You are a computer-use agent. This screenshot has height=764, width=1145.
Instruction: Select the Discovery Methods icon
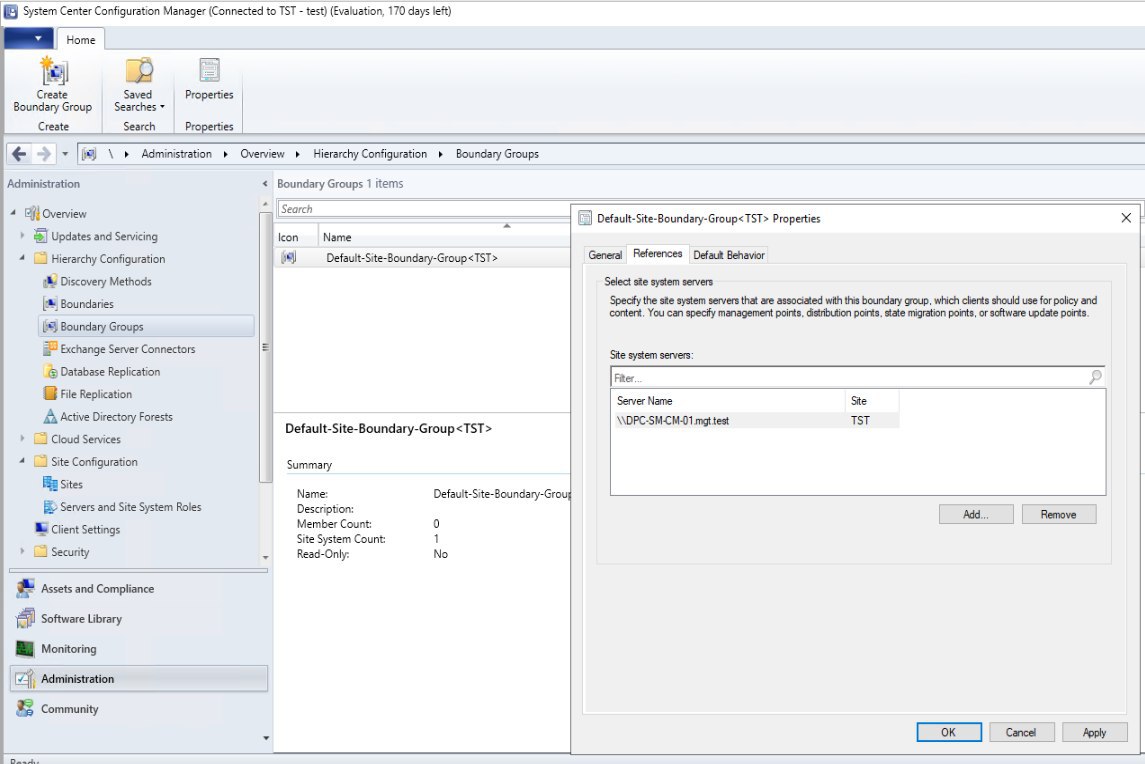pos(50,281)
